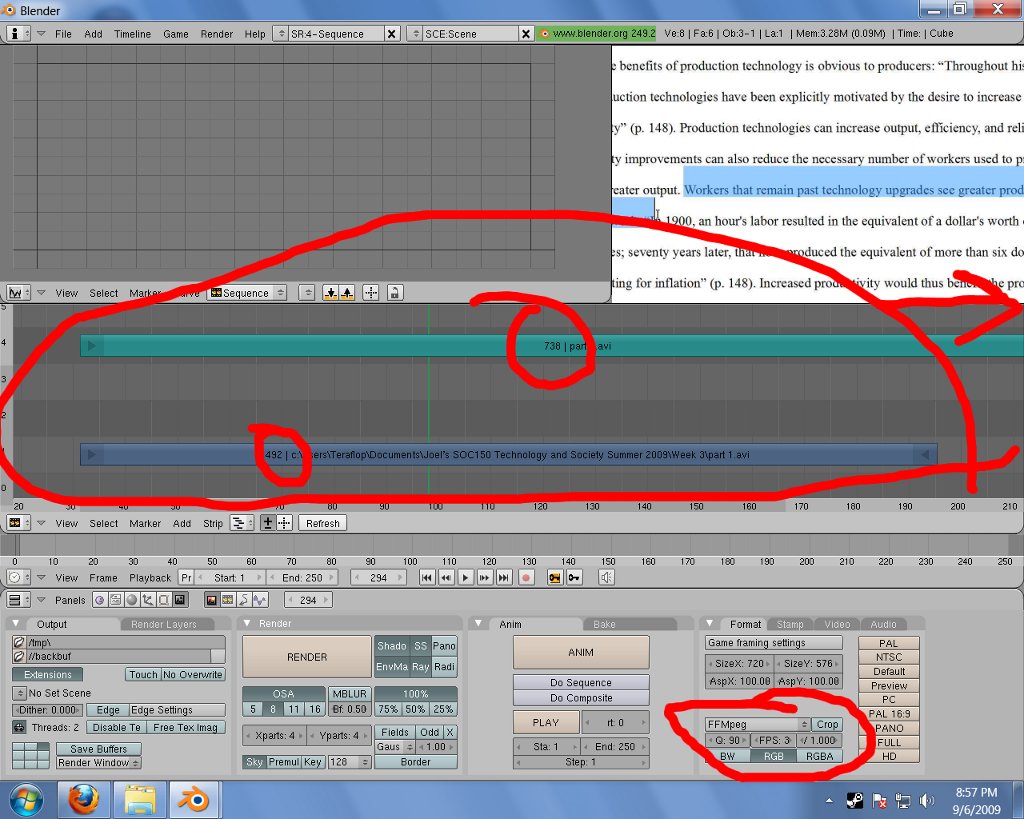Click the delete keyframe key icon
1024x819 pixels.
click(574, 577)
